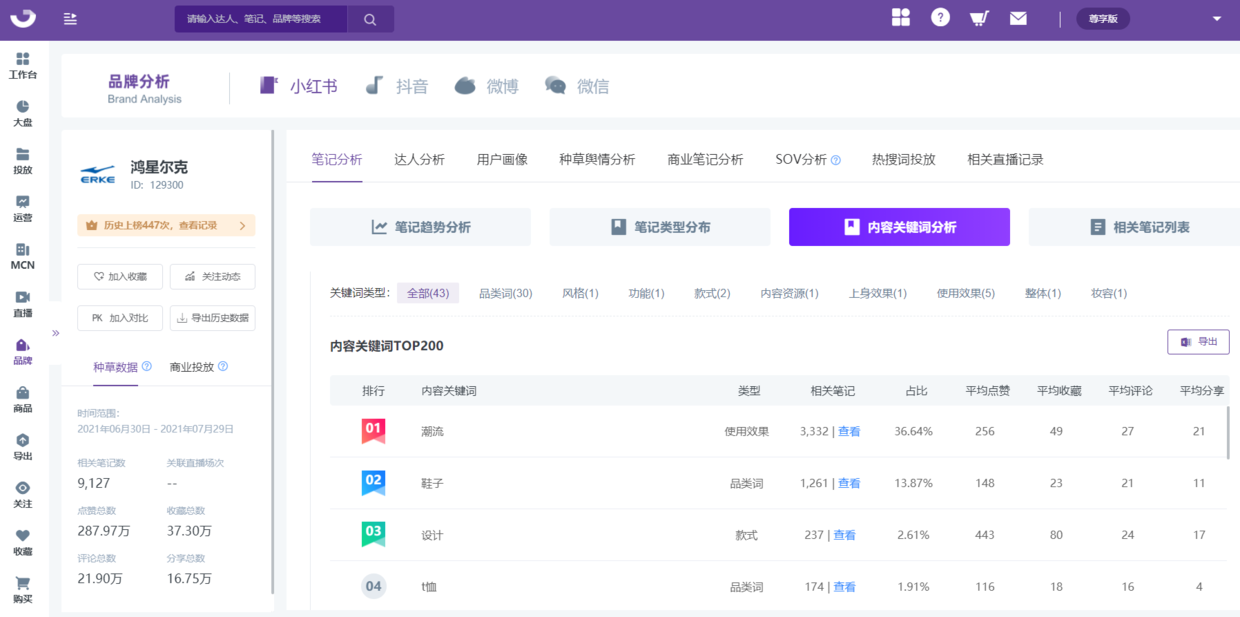Select the 全部(43) keyword type filter

point(428,293)
